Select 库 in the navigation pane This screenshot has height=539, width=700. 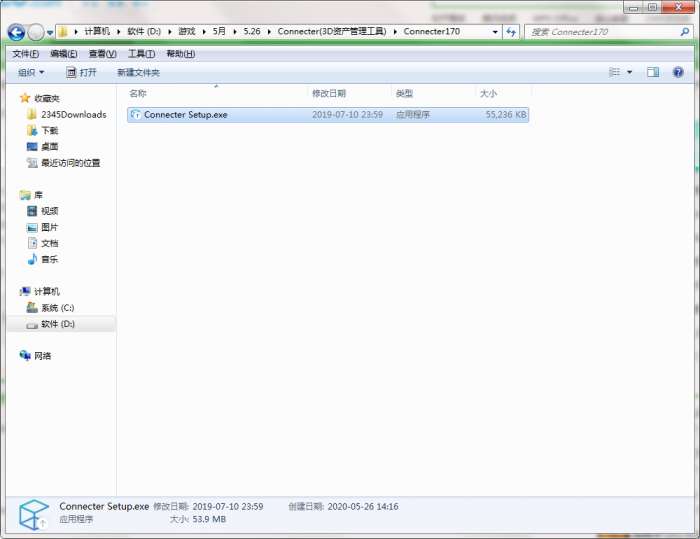click(38, 195)
